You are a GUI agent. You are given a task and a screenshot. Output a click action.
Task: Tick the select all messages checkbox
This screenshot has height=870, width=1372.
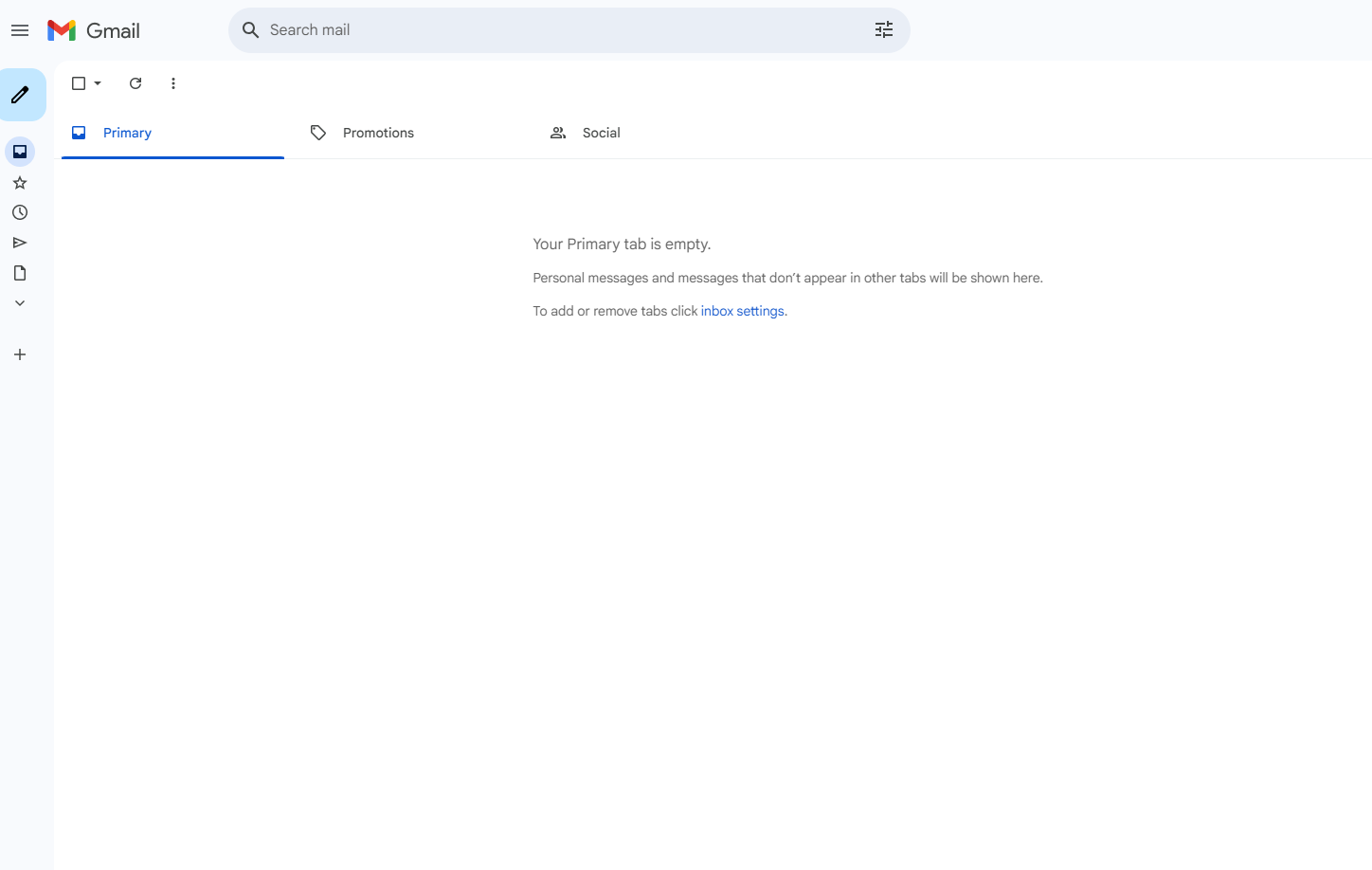coord(79,83)
